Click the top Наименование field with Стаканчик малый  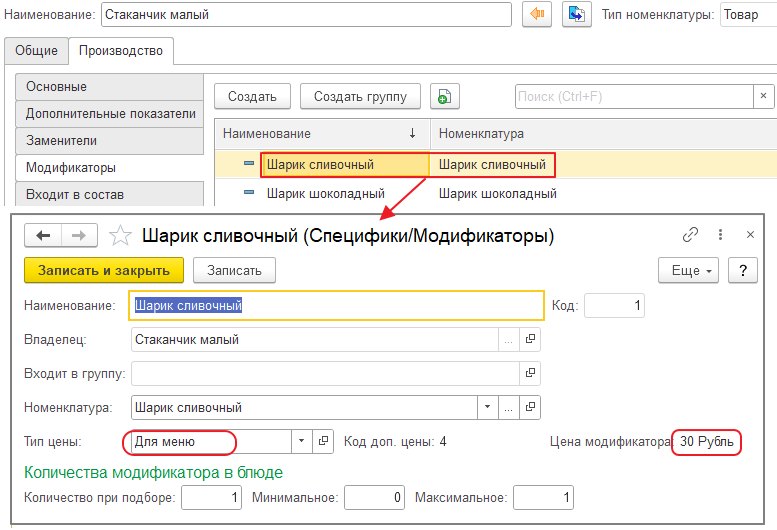pyautogui.click(x=306, y=14)
